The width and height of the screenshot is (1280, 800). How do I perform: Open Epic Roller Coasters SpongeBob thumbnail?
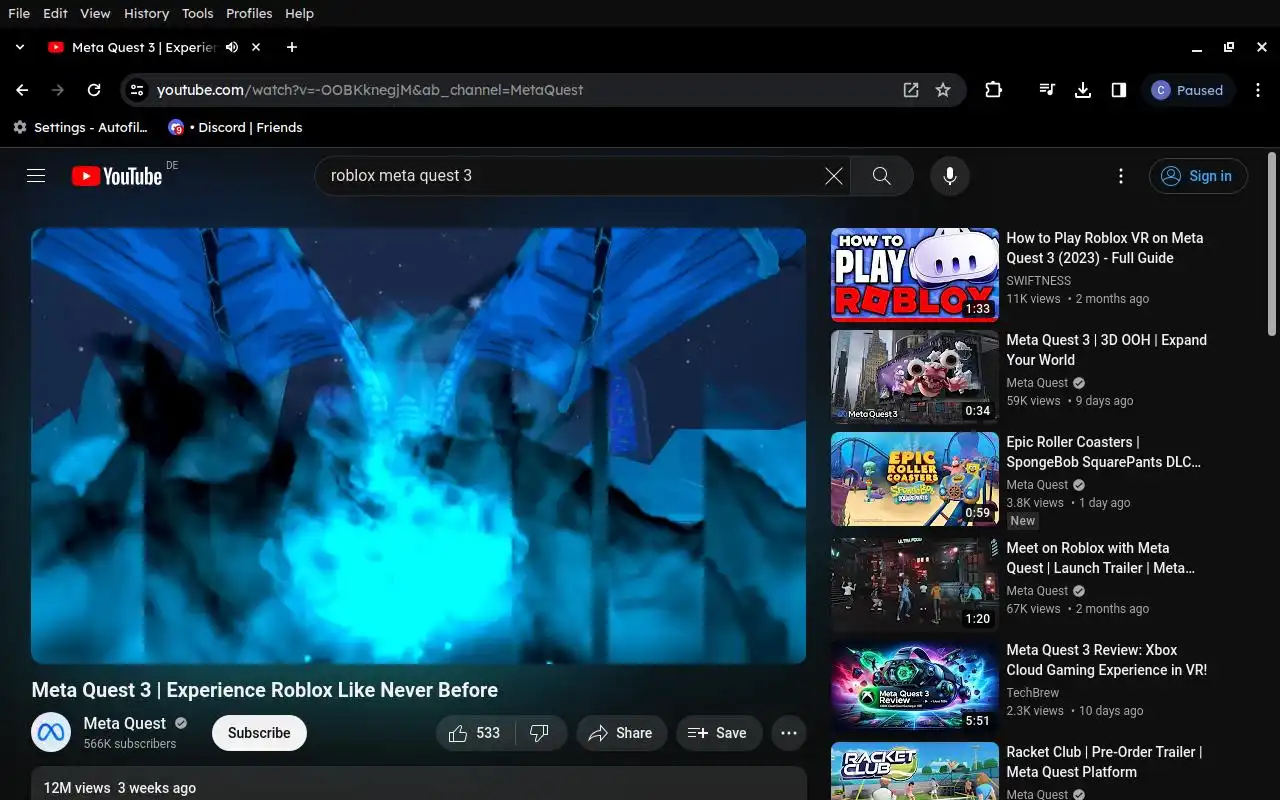click(915, 479)
